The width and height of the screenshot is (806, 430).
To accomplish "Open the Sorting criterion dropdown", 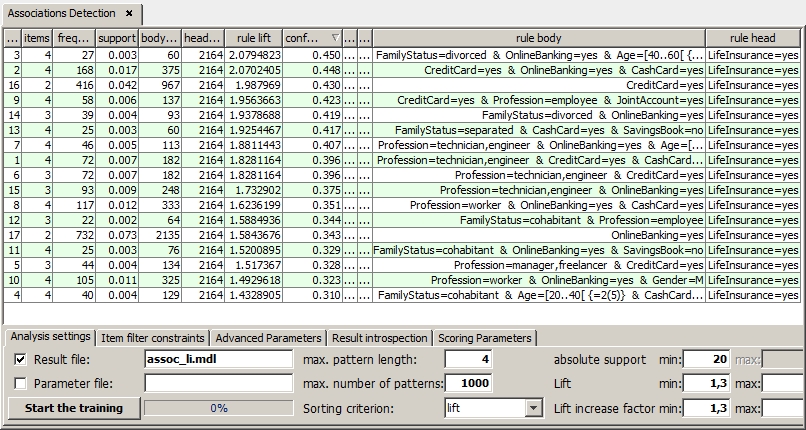I will (534, 408).
